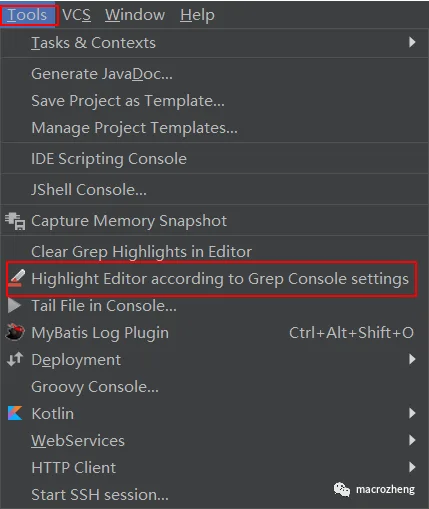Viewport: 429px width, 509px height.
Task: Open the Help menu
Action: tap(197, 15)
